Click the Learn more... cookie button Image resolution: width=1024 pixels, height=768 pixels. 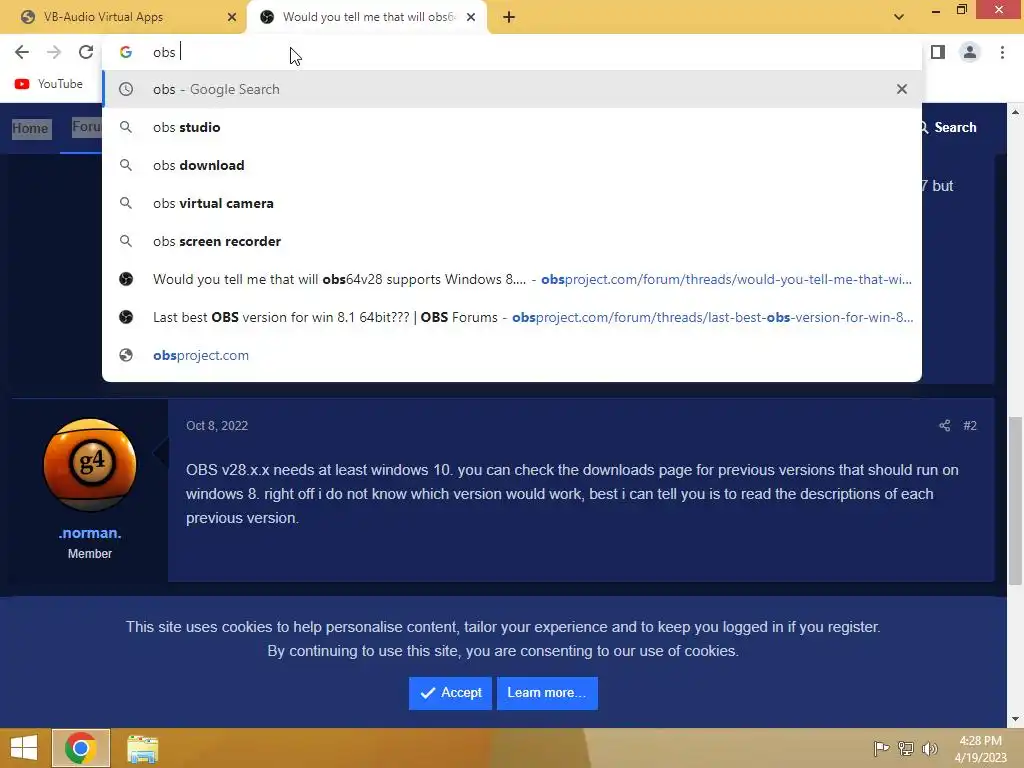(547, 693)
